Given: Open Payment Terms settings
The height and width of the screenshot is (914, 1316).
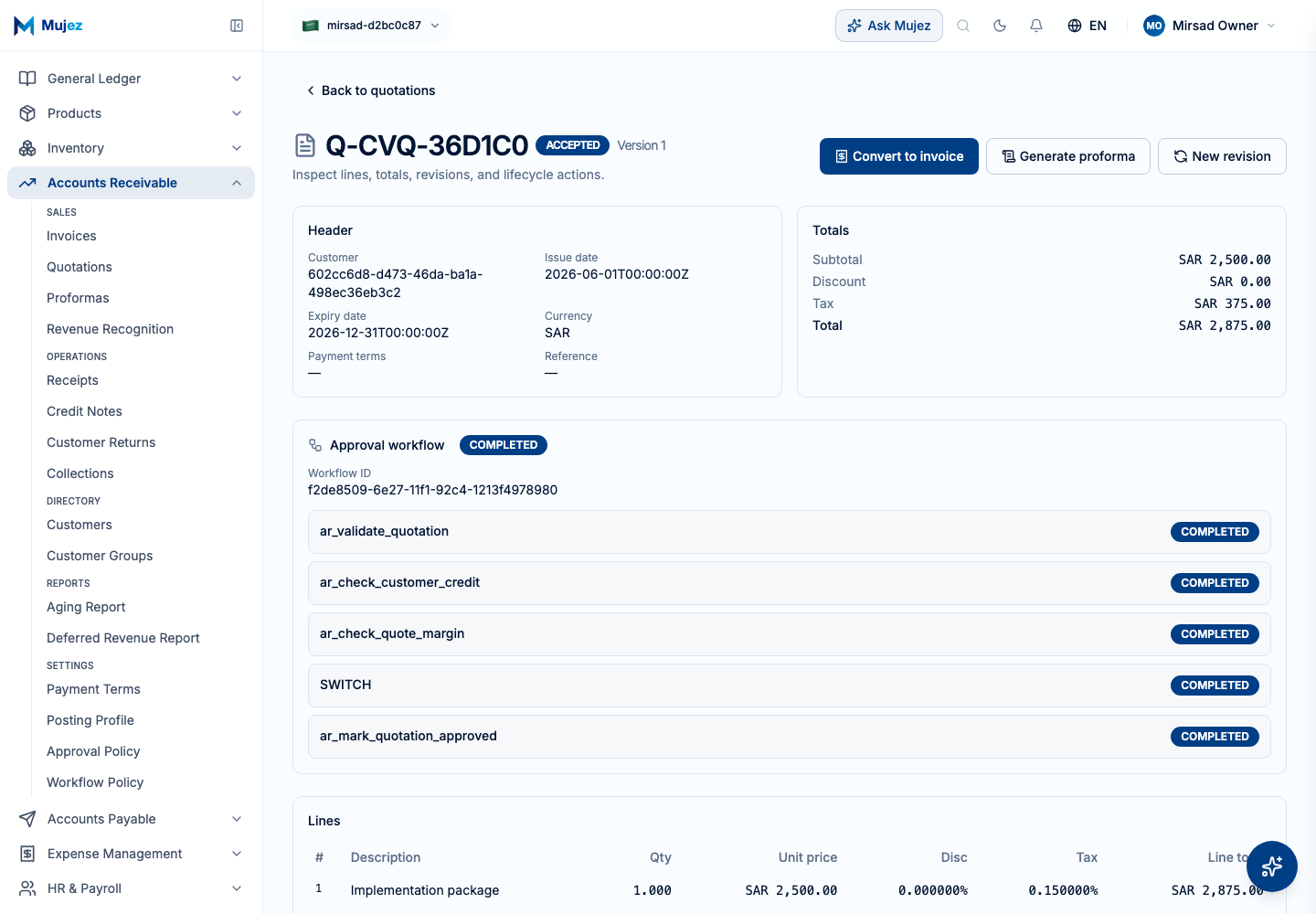Looking at the screenshot, I should (x=93, y=689).
